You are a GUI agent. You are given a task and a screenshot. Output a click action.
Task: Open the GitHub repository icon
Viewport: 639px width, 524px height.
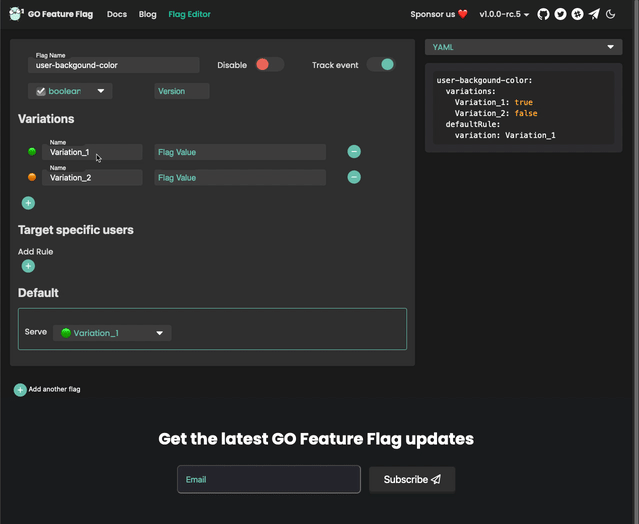543,14
